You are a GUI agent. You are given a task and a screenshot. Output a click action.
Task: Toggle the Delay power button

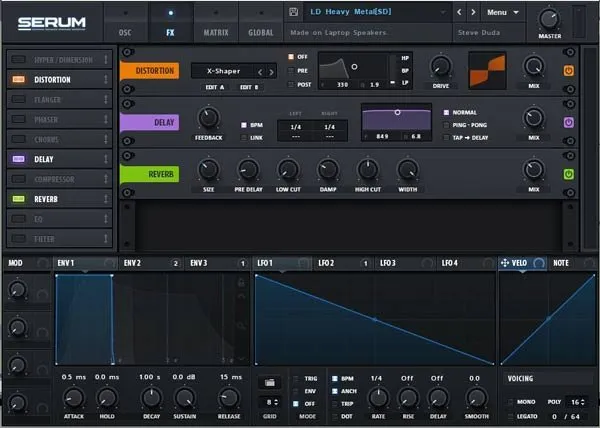tap(569, 122)
